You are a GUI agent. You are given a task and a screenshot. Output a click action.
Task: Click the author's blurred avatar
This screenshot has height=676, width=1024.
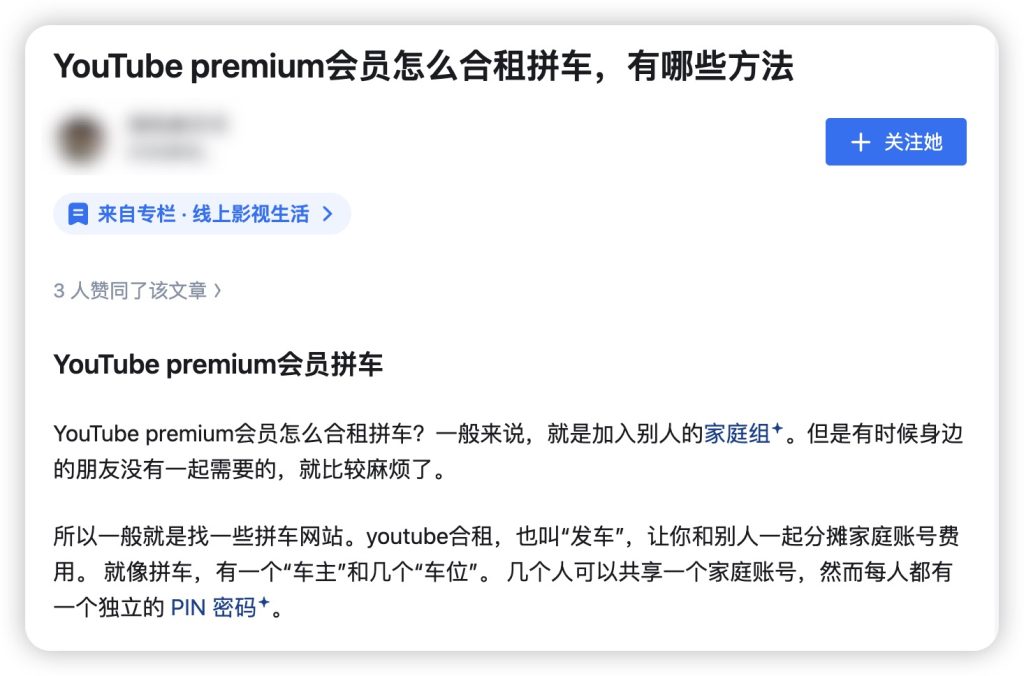[81, 138]
